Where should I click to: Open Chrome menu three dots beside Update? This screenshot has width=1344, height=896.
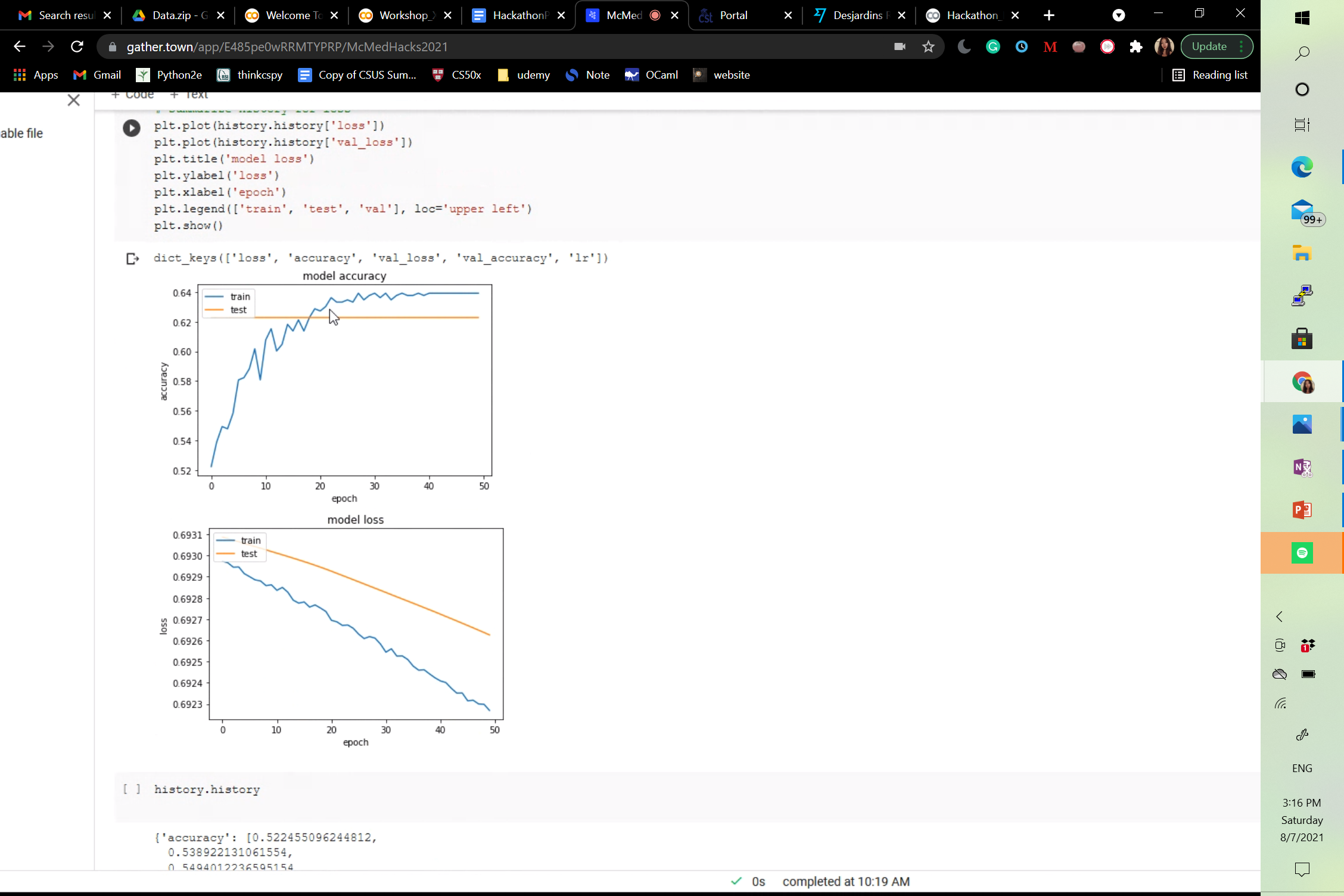(x=1242, y=47)
